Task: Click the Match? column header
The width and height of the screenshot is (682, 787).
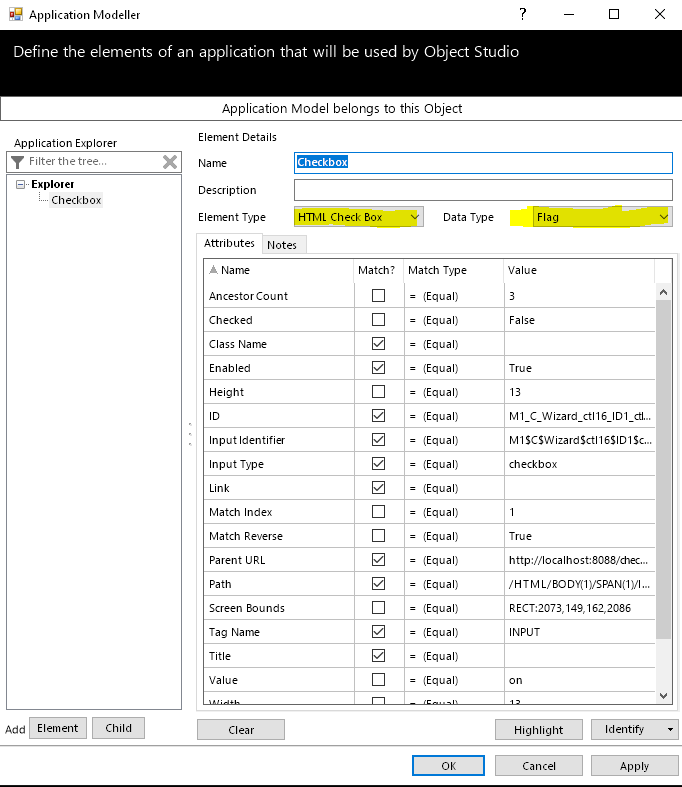Action: pyautogui.click(x=378, y=270)
